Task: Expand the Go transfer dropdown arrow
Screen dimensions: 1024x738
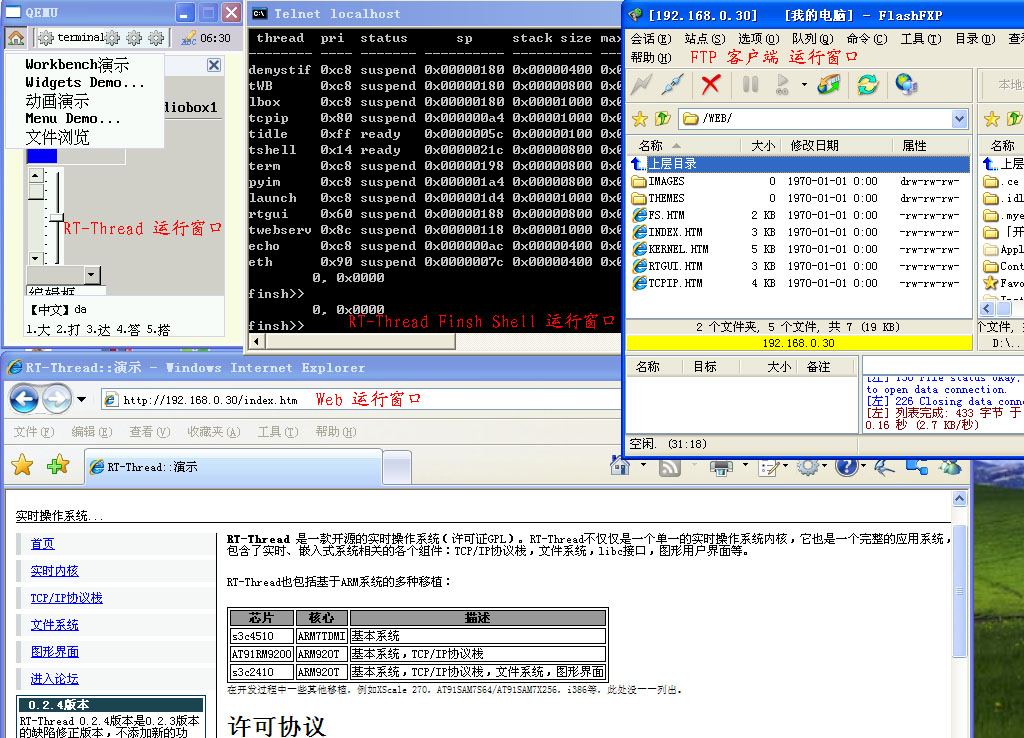Action: 804,84
